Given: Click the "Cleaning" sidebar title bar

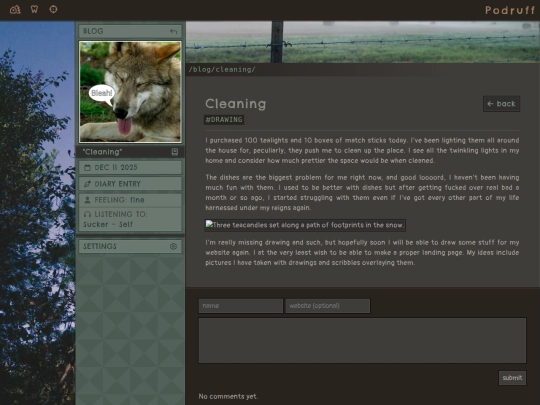Looking at the screenshot, I should [x=130, y=152].
